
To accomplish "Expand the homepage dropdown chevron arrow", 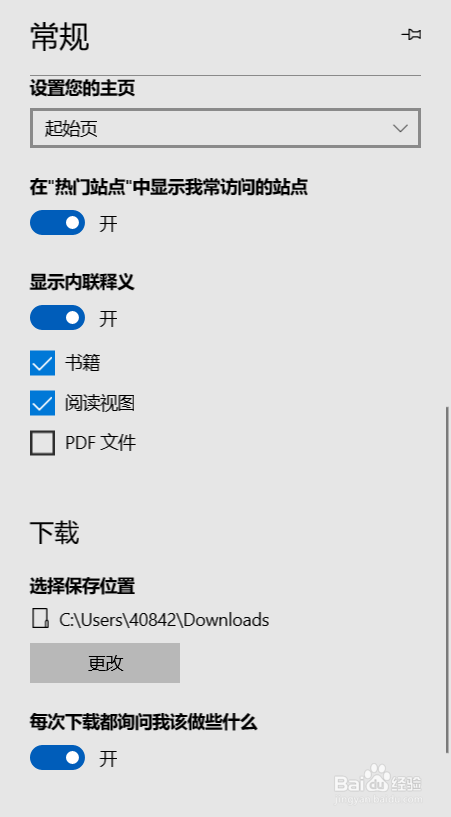I will pyautogui.click(x=400, y=128).
